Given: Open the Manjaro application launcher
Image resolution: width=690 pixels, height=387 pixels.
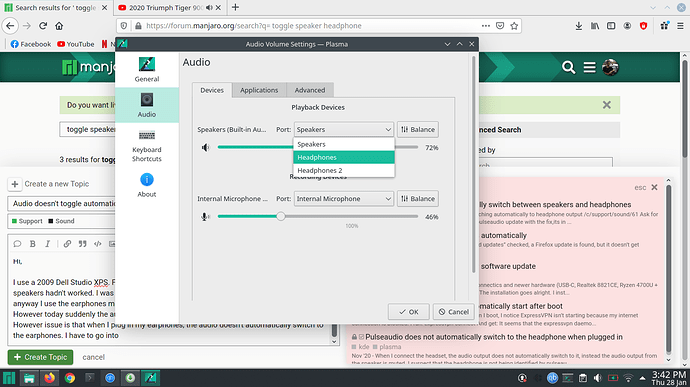Looking at the screenshot, I should [x=9, y=378].
